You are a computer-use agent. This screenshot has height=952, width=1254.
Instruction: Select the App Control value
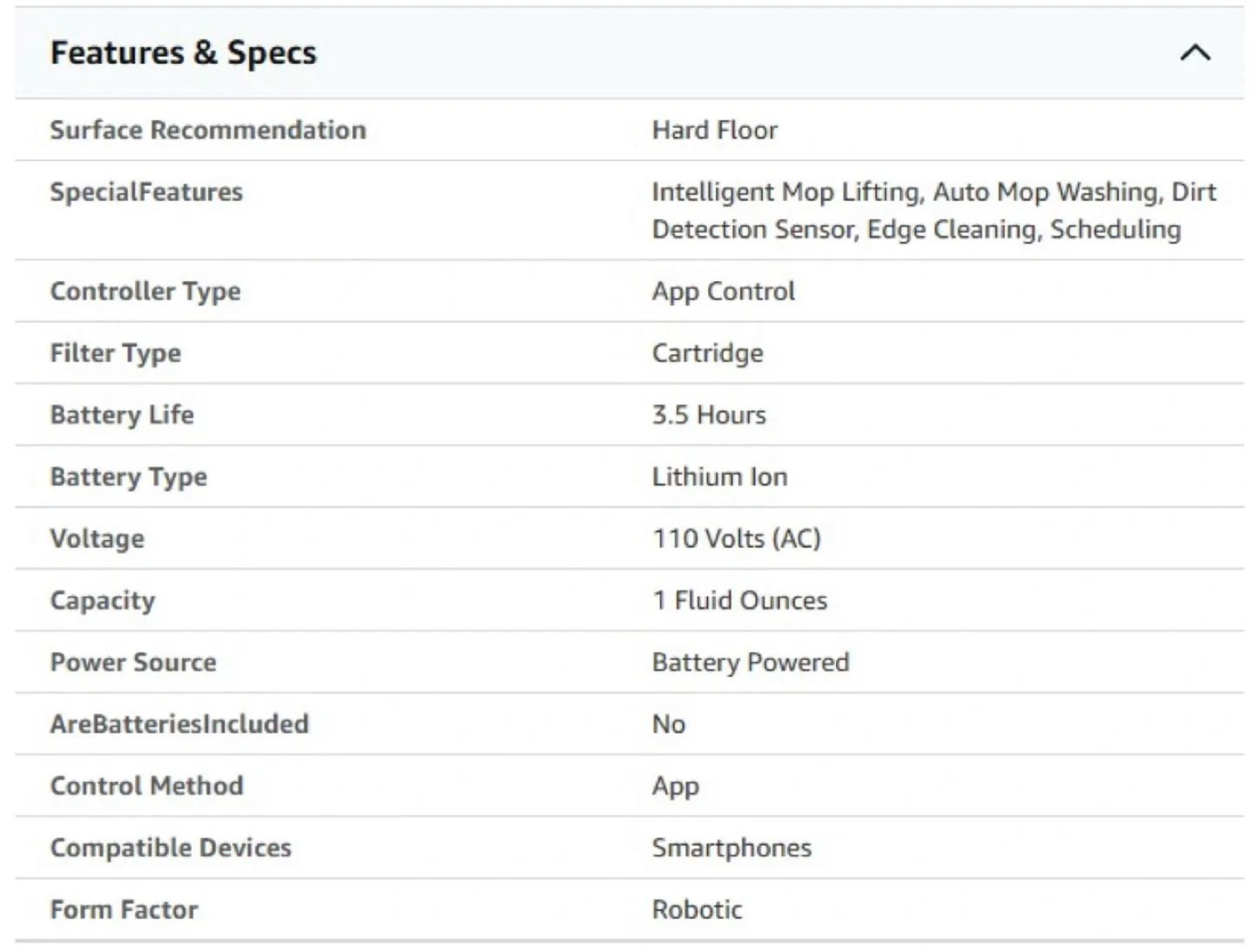[724, 291]
